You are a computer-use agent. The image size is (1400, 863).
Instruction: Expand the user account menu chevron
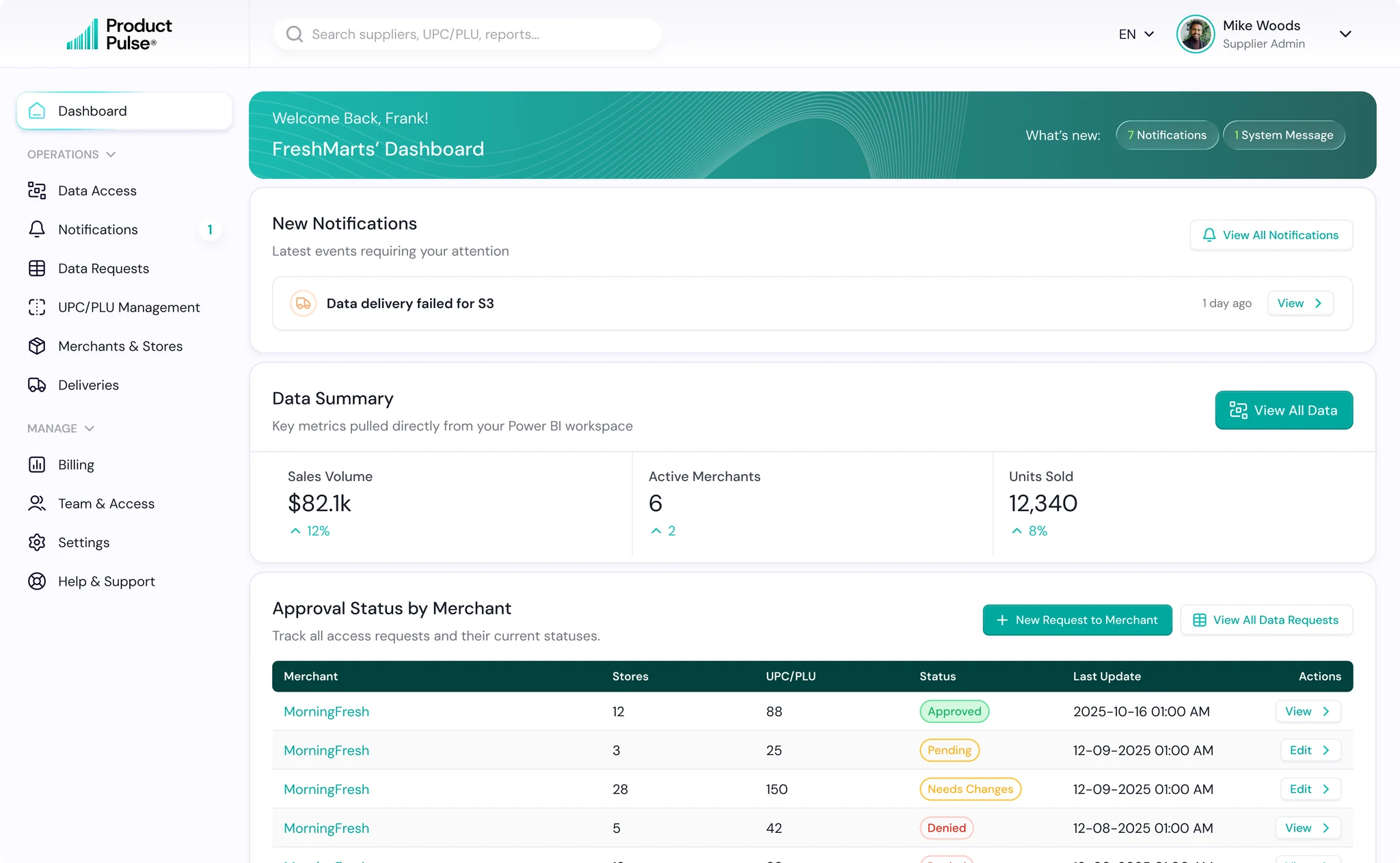tap(1345, 34)
